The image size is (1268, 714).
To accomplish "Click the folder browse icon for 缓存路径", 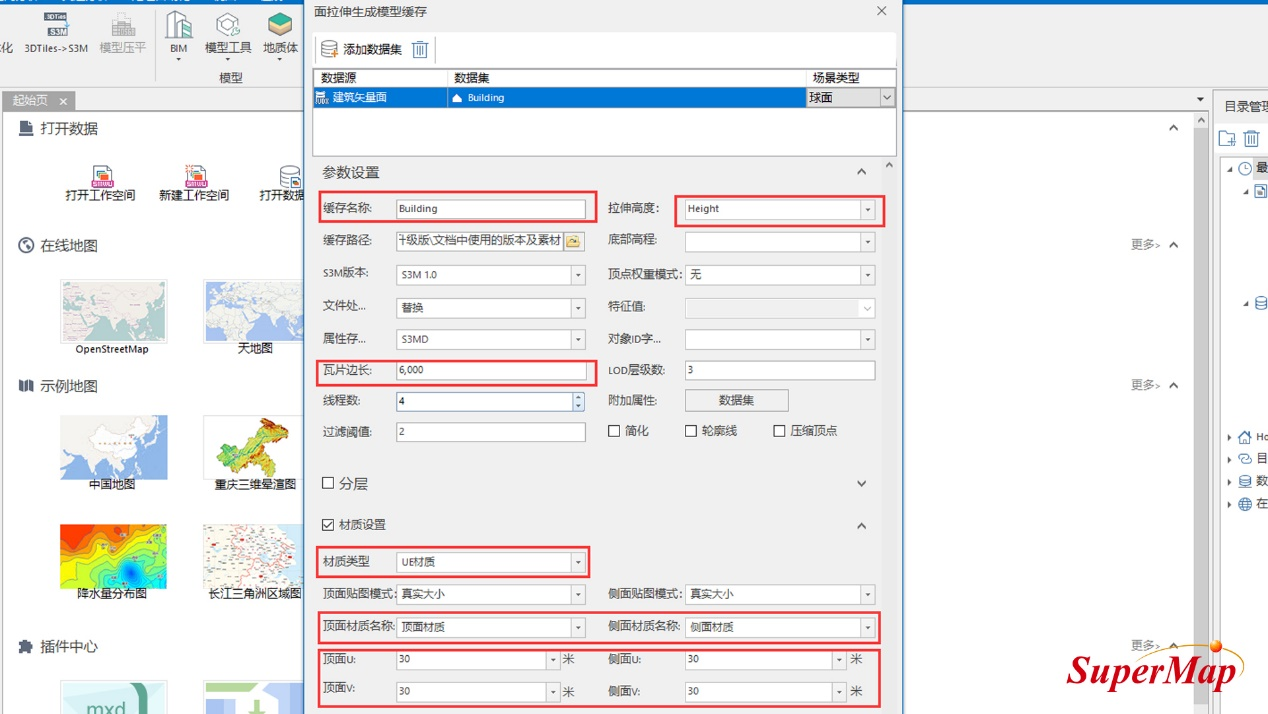I will 573,241.
